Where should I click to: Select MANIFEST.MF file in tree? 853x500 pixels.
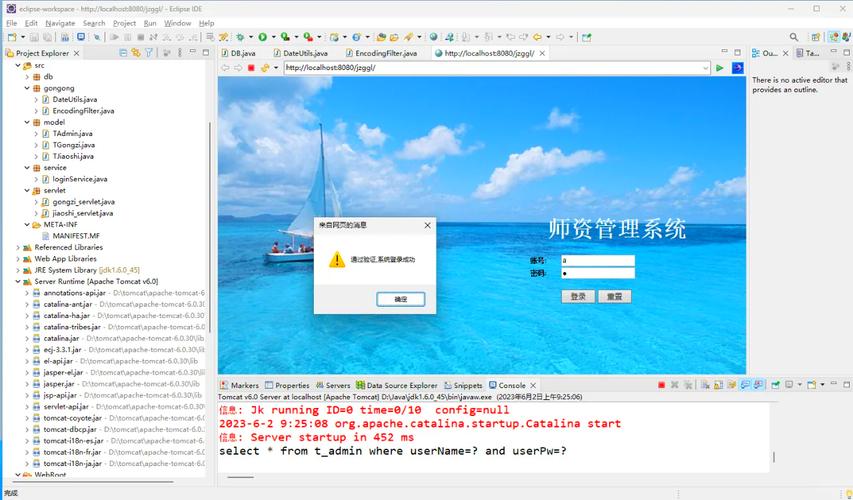pyautogui.click(x=76, y=236)
